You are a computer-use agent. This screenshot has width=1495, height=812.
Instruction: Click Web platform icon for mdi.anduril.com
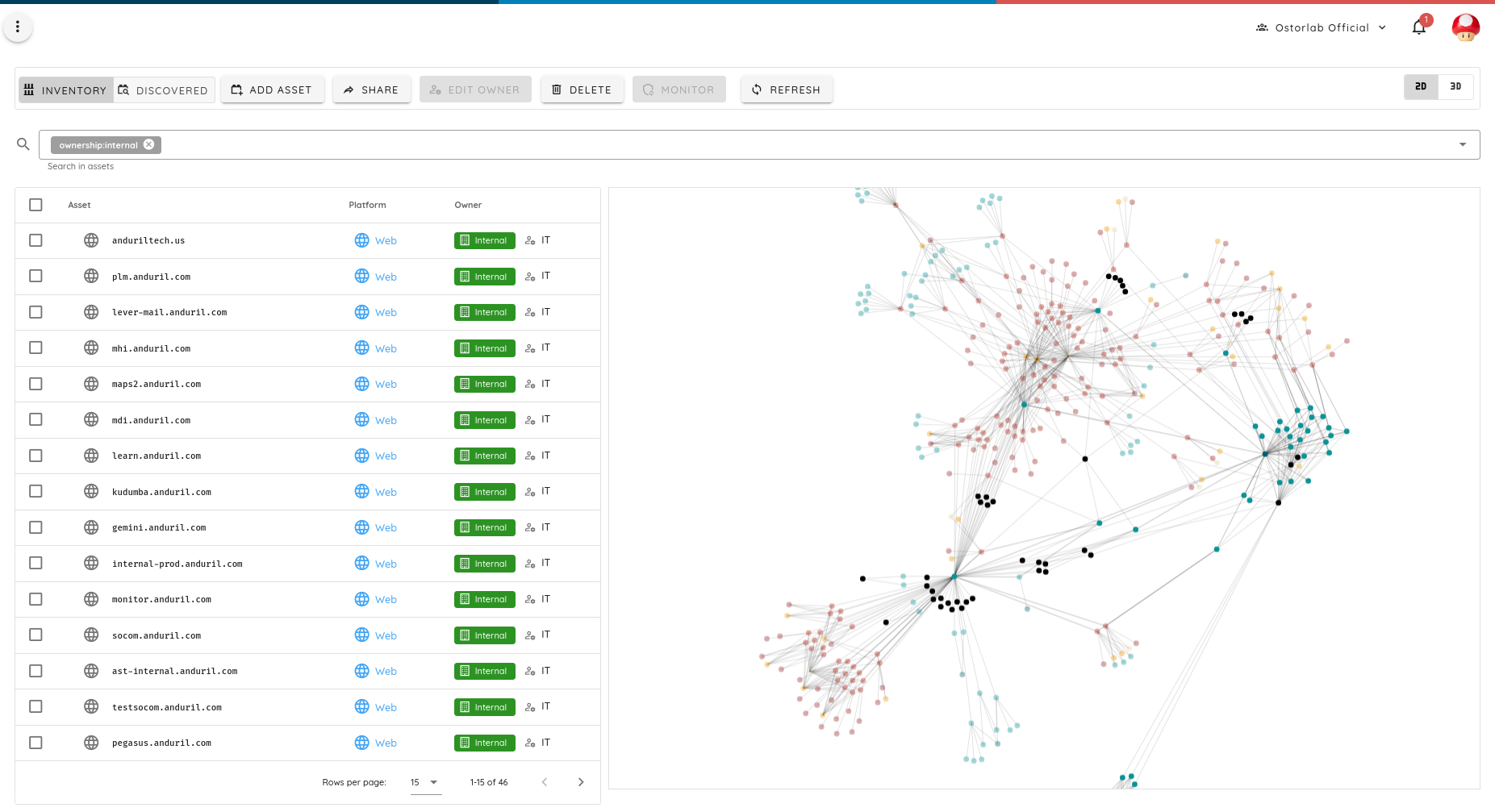pyautogui.click(x=361, y=419)
